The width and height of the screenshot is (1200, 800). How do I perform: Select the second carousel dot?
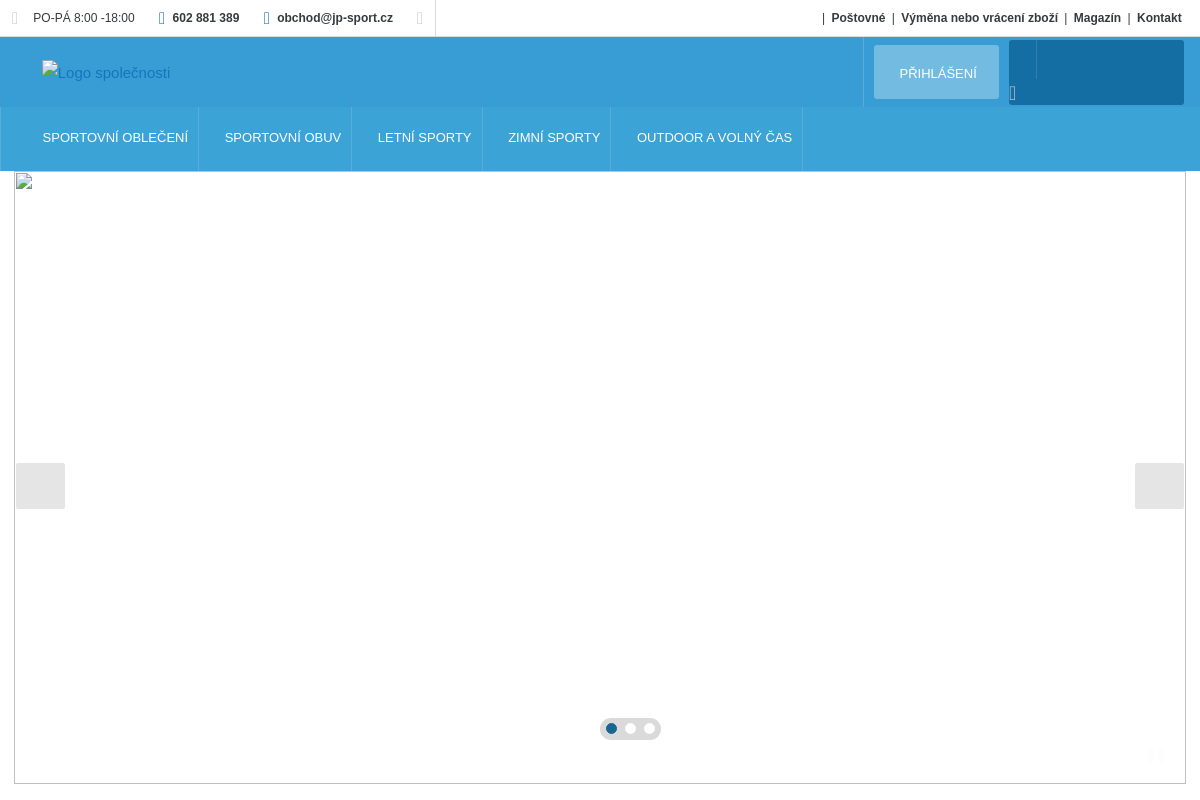click(x=630, y=729)
